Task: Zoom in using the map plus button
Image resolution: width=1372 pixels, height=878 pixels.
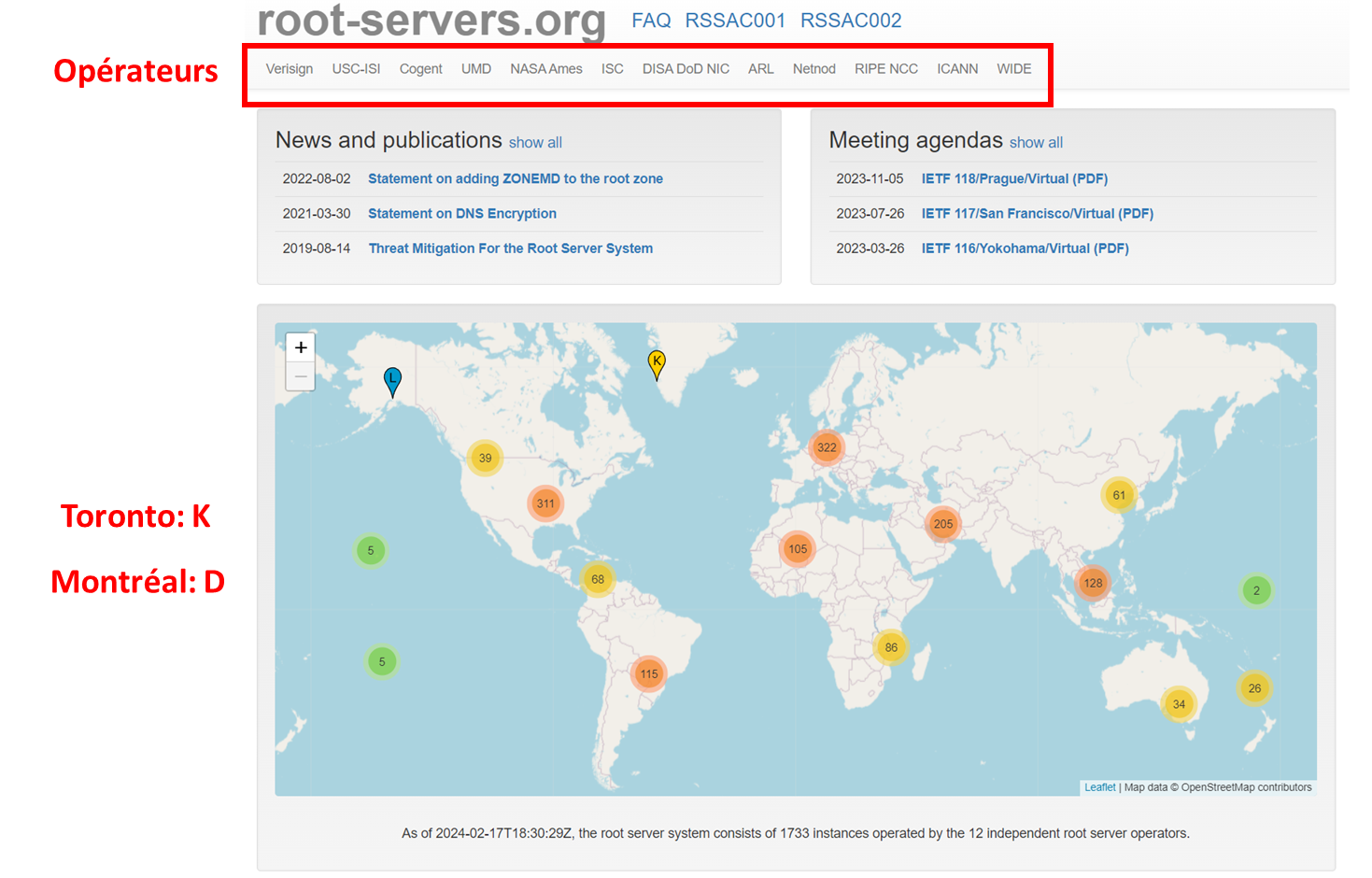Action: click(301, 347)
